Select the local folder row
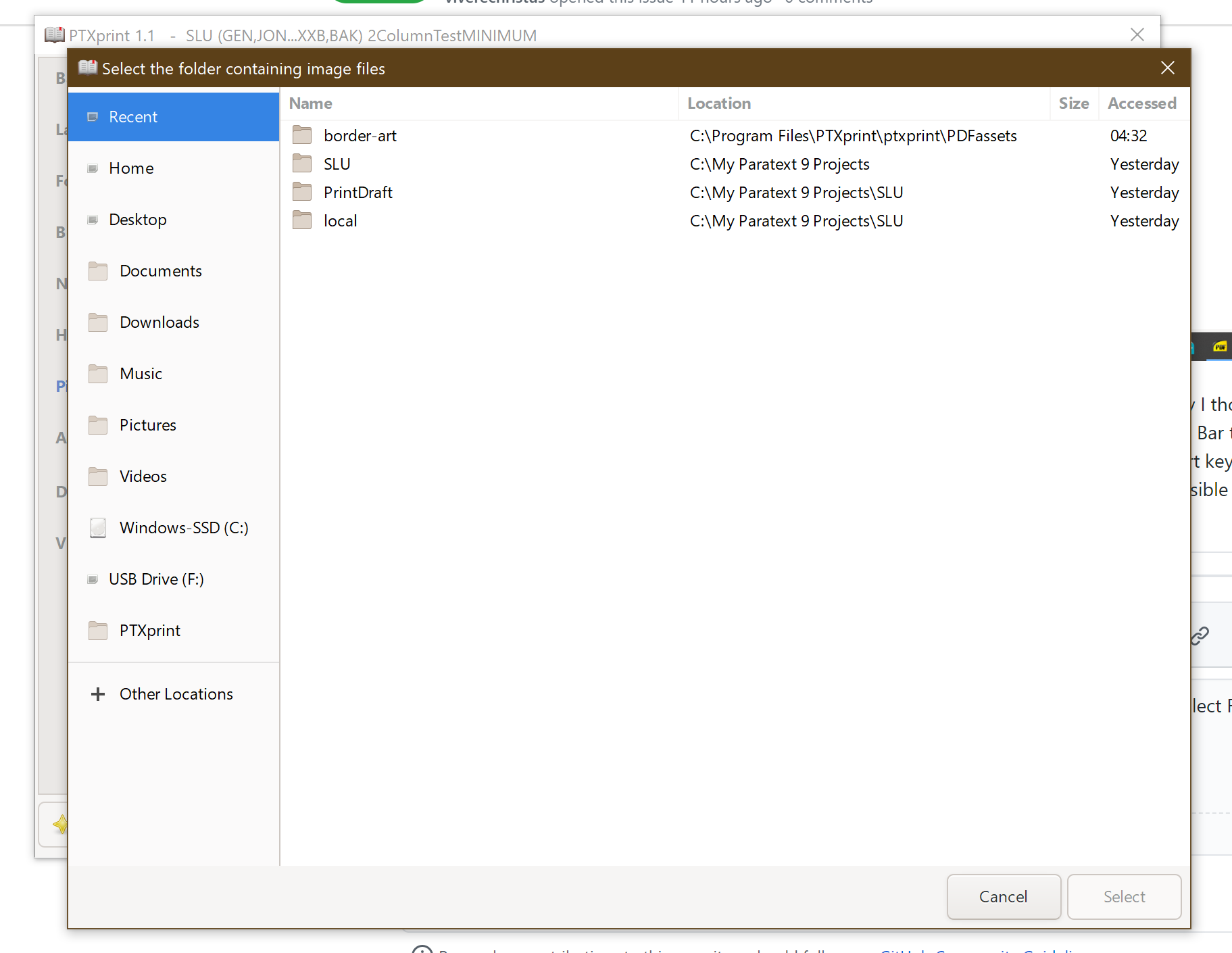The image size is (1232, 953). (340, 220)
